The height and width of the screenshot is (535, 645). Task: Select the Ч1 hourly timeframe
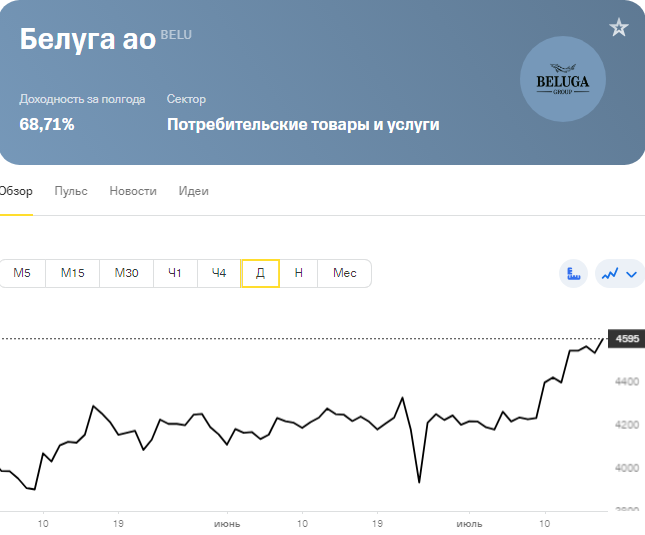tap(175, 273)
